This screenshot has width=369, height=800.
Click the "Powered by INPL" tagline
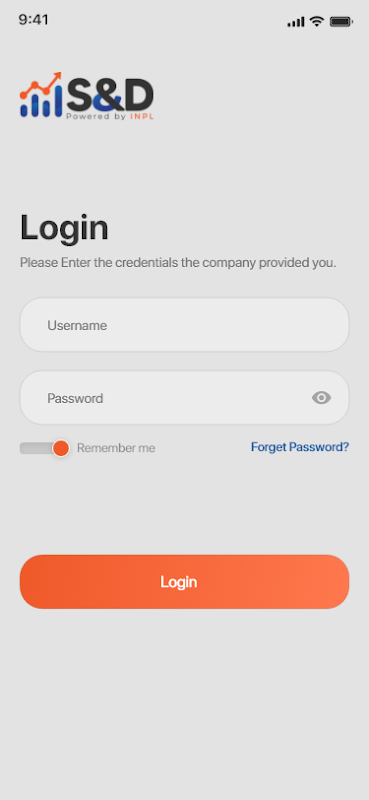pyautogui.click(x=110, y=116)
